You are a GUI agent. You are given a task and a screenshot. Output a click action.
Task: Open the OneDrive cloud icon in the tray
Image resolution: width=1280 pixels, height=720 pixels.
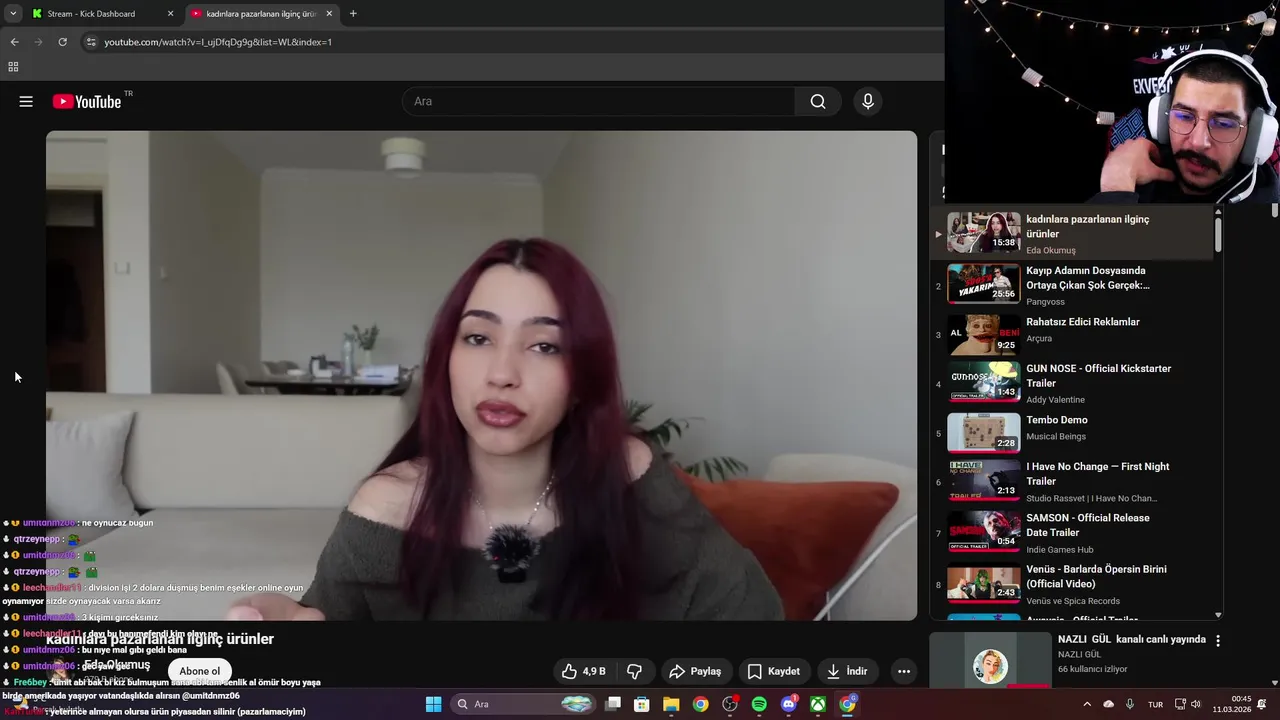tap(1108, 704)
